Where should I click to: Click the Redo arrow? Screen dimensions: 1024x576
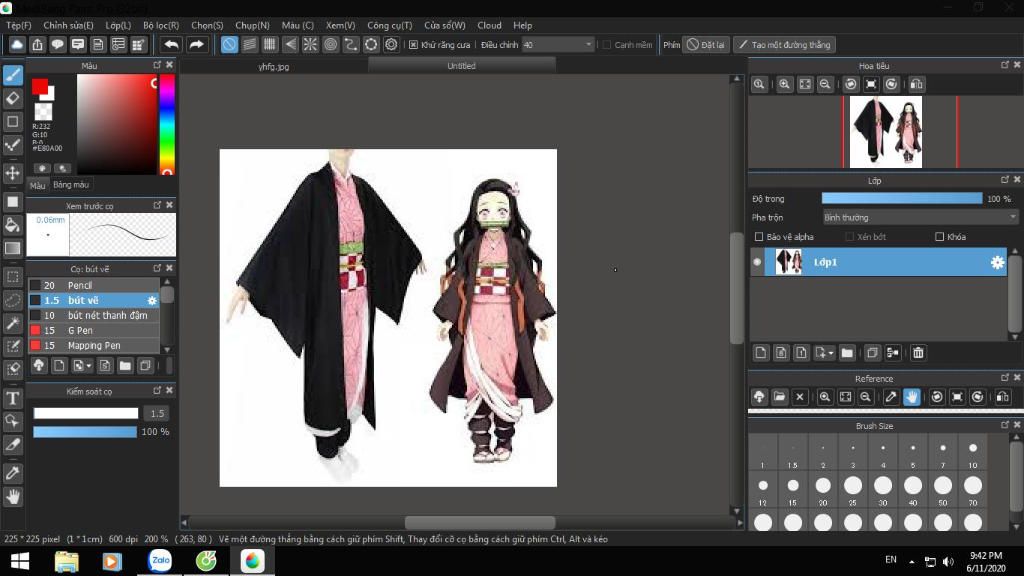point(196,44)
